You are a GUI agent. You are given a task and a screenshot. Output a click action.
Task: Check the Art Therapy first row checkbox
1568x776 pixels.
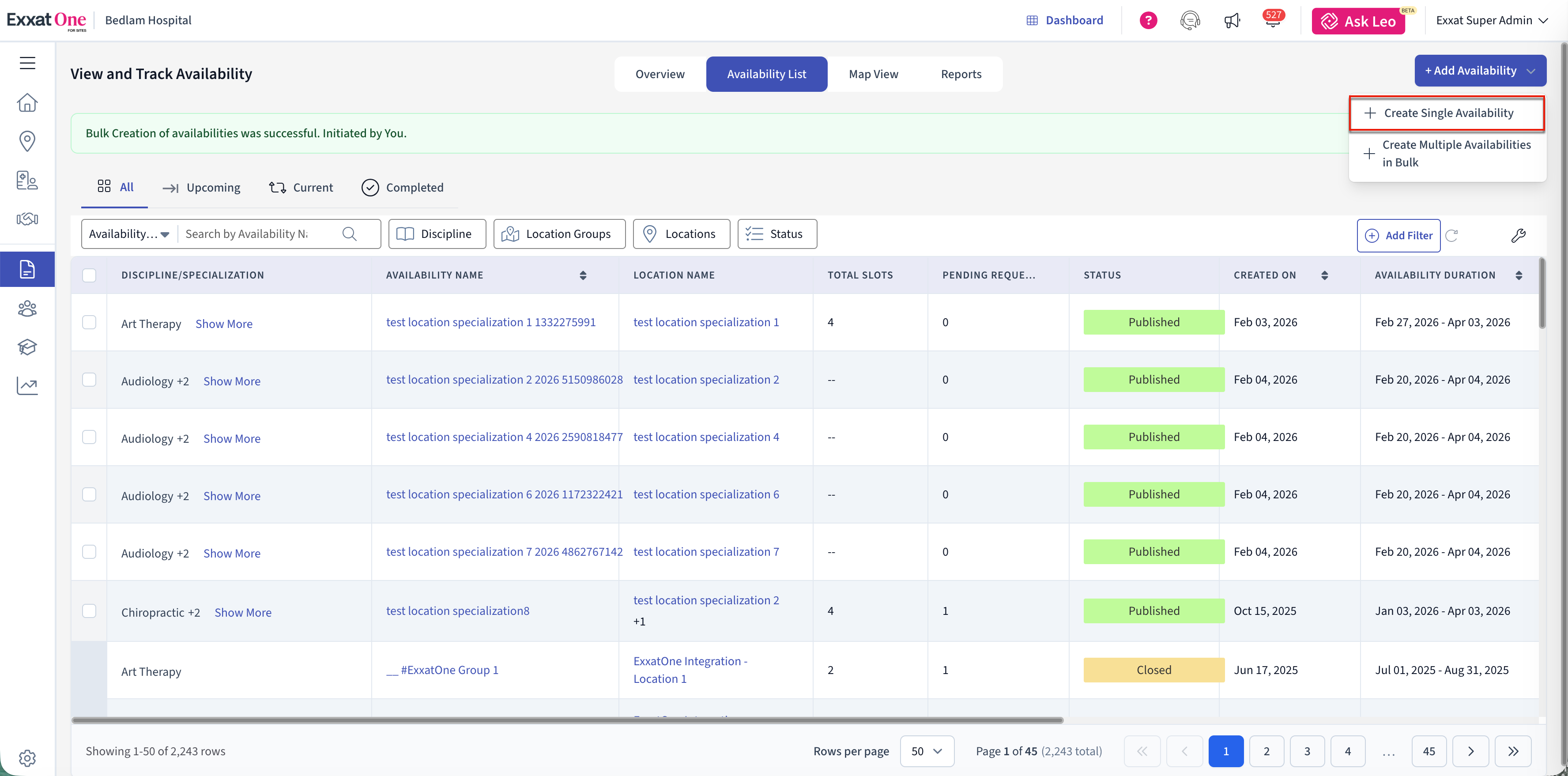(90, 322)
